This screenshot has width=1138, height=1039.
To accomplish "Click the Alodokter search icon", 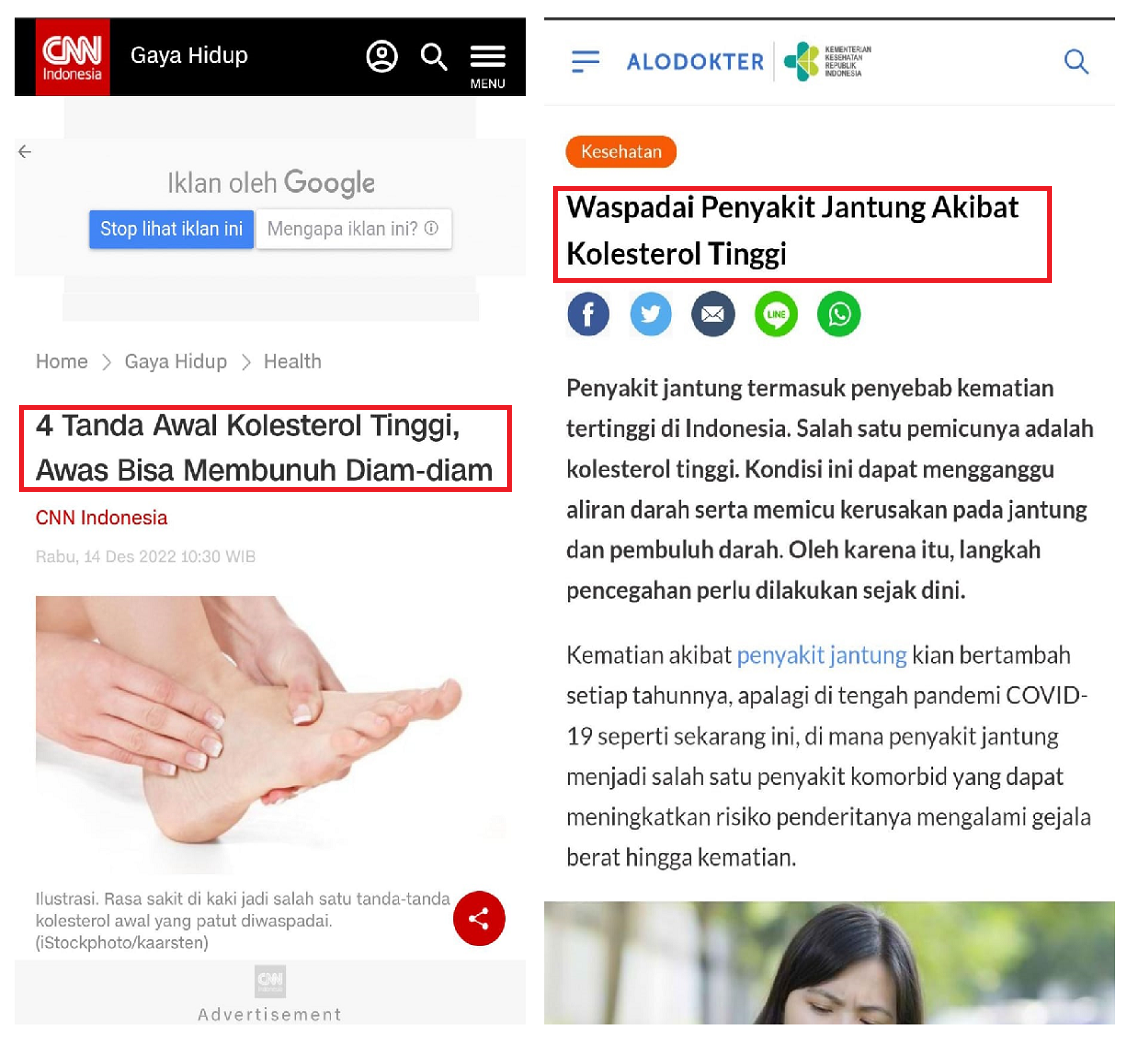I will (1076, 62).
